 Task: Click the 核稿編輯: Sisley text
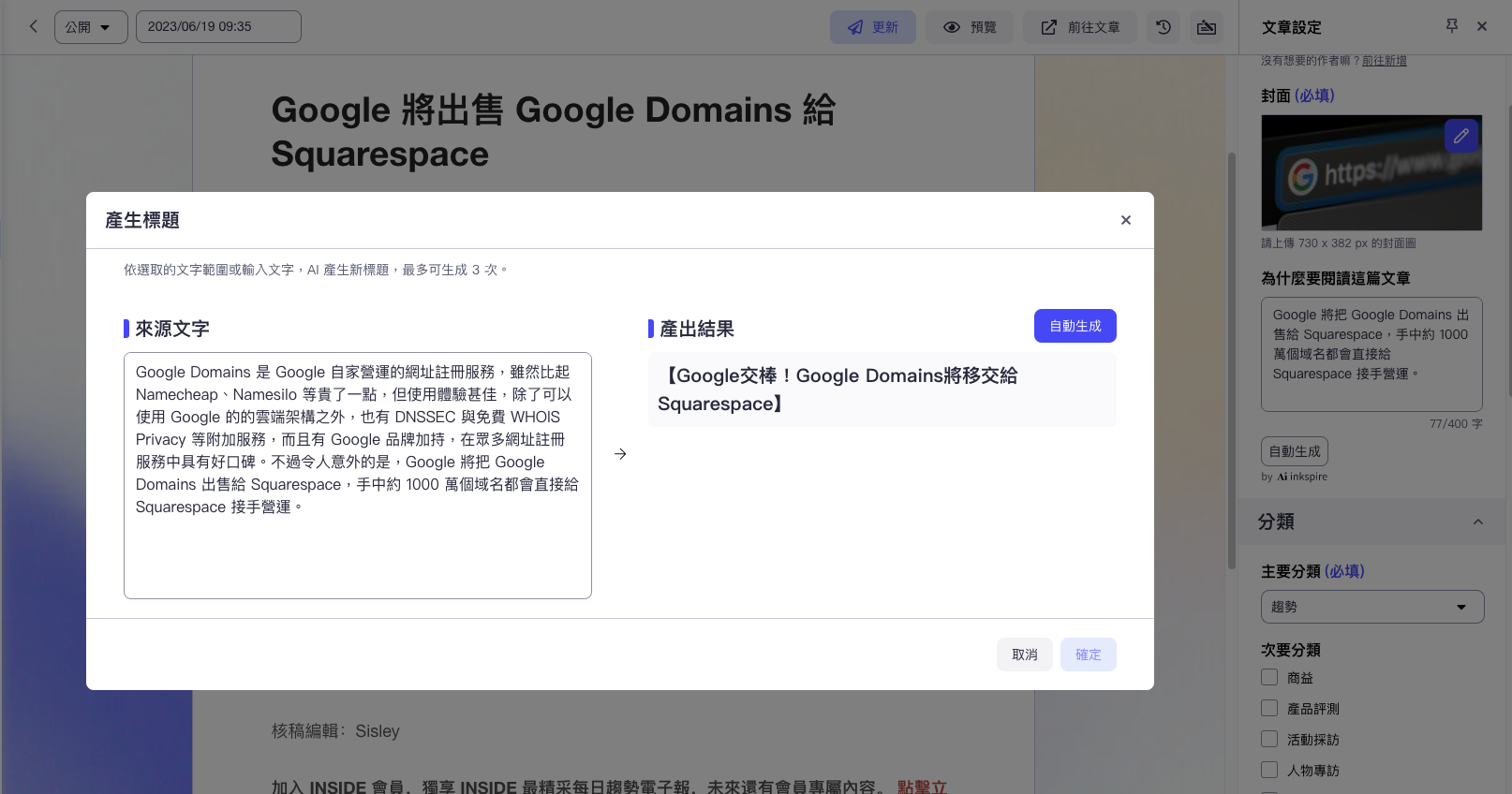coord(335,731)
